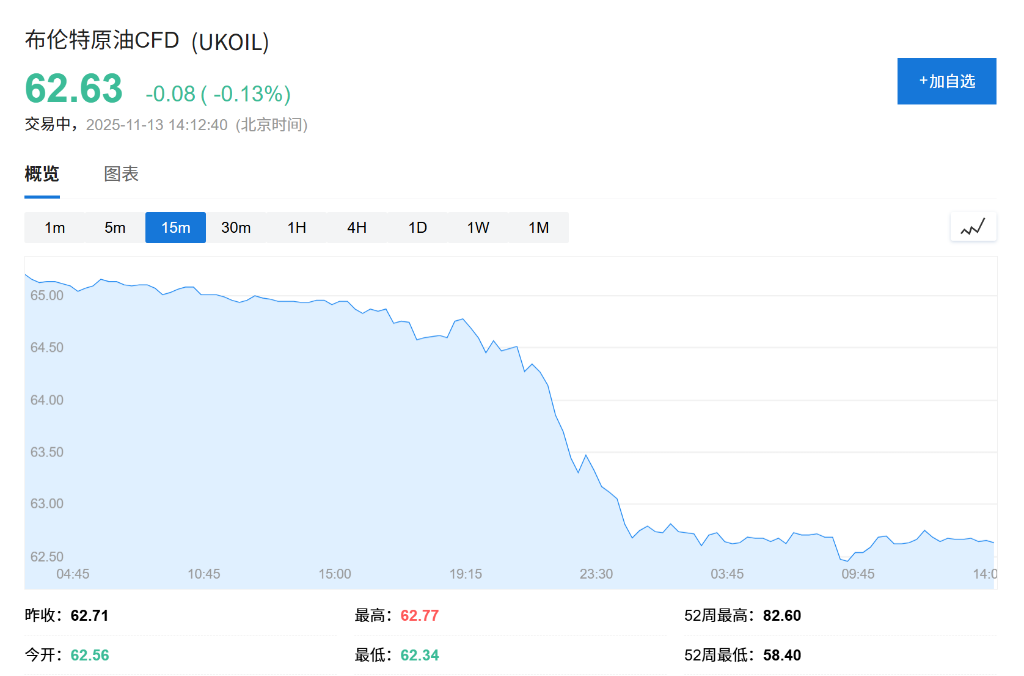
Task: Select the 5m timeframe
Action: [115, 227]
